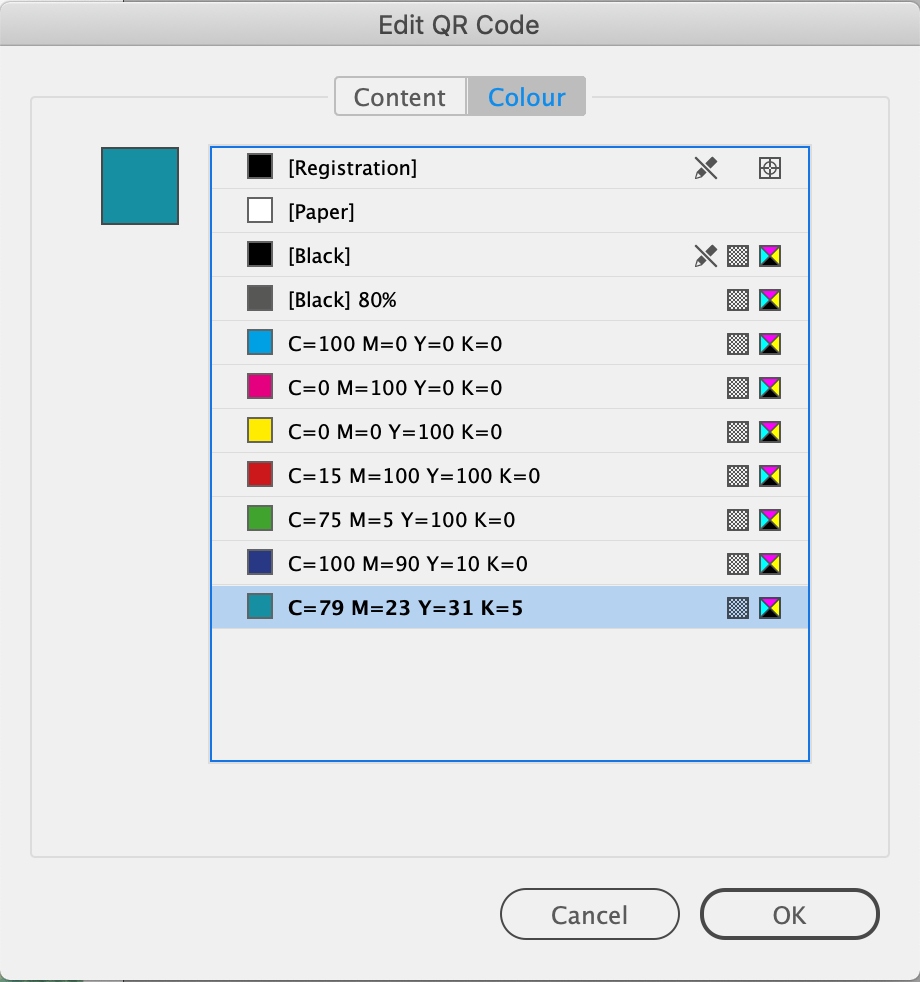Confirm the dialog with OK
This screenshot has width=920, height=982.
(789, 914)
